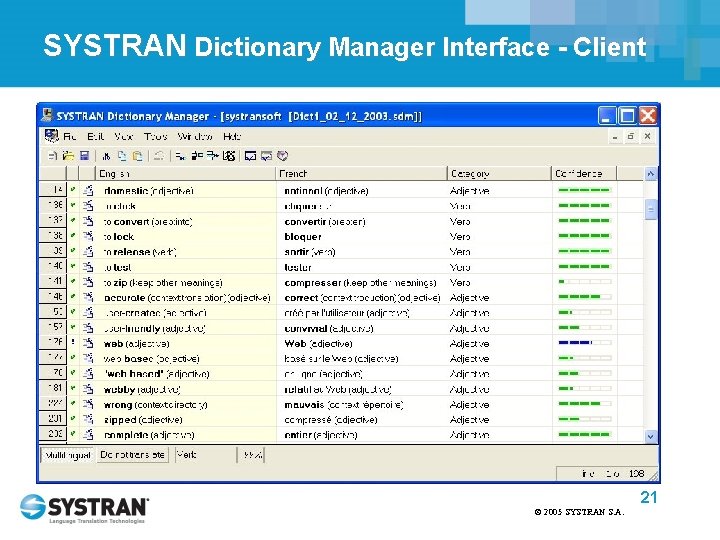Select the French cell 'bloquer'

(x=303, y=237)
